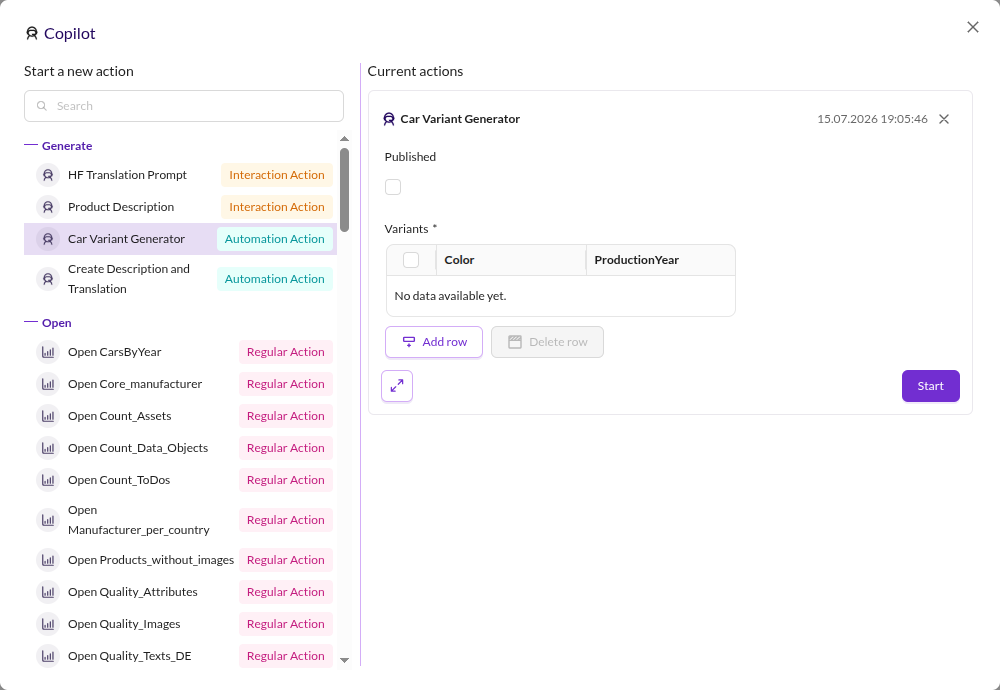Click the Color column header
Viewport: 1000px width, 690px height.
pyautogui.click(x=511, y=260)
